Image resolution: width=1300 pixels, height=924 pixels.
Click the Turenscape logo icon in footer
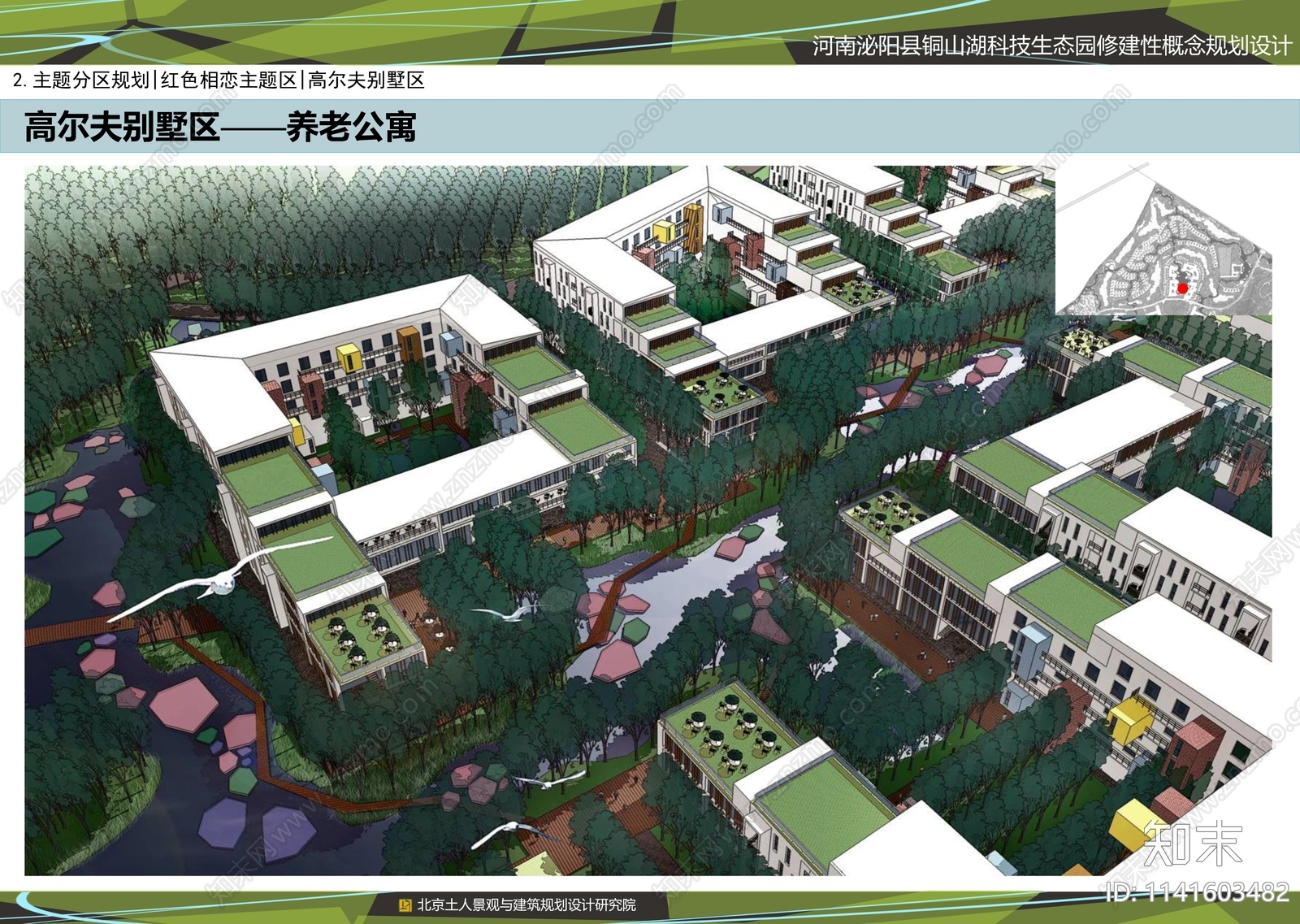click(405, 905)
